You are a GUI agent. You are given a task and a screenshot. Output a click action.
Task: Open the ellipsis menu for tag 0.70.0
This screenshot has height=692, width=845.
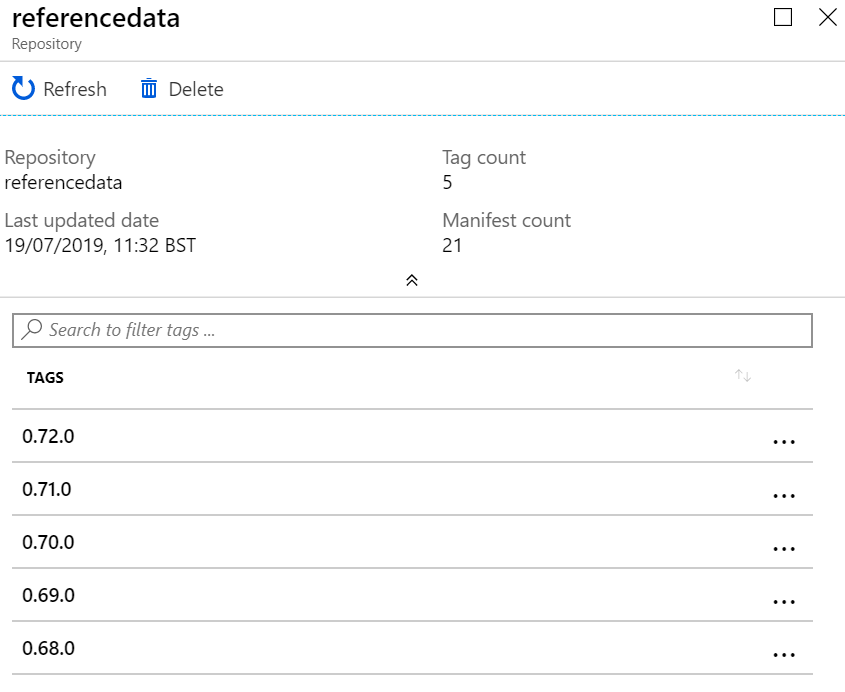tap(786, 546)
